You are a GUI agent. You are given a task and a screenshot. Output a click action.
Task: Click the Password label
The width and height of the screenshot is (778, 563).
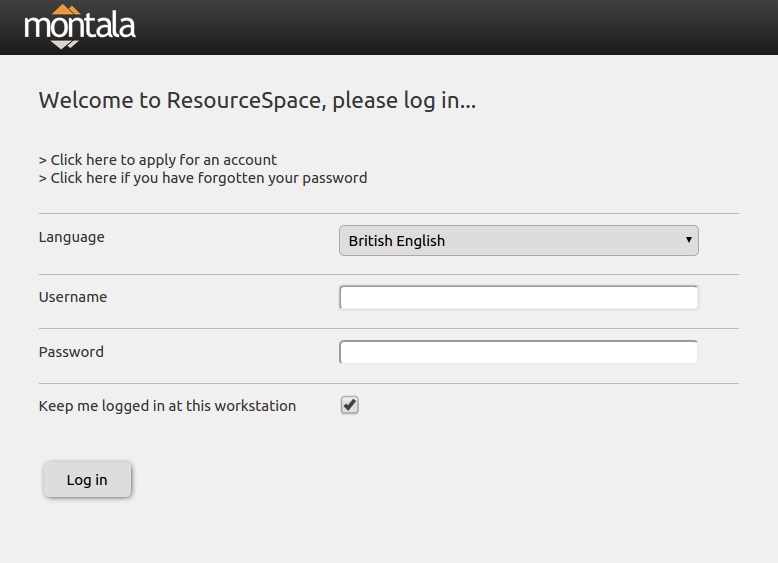pyautogui.click(x=71, y=352)
